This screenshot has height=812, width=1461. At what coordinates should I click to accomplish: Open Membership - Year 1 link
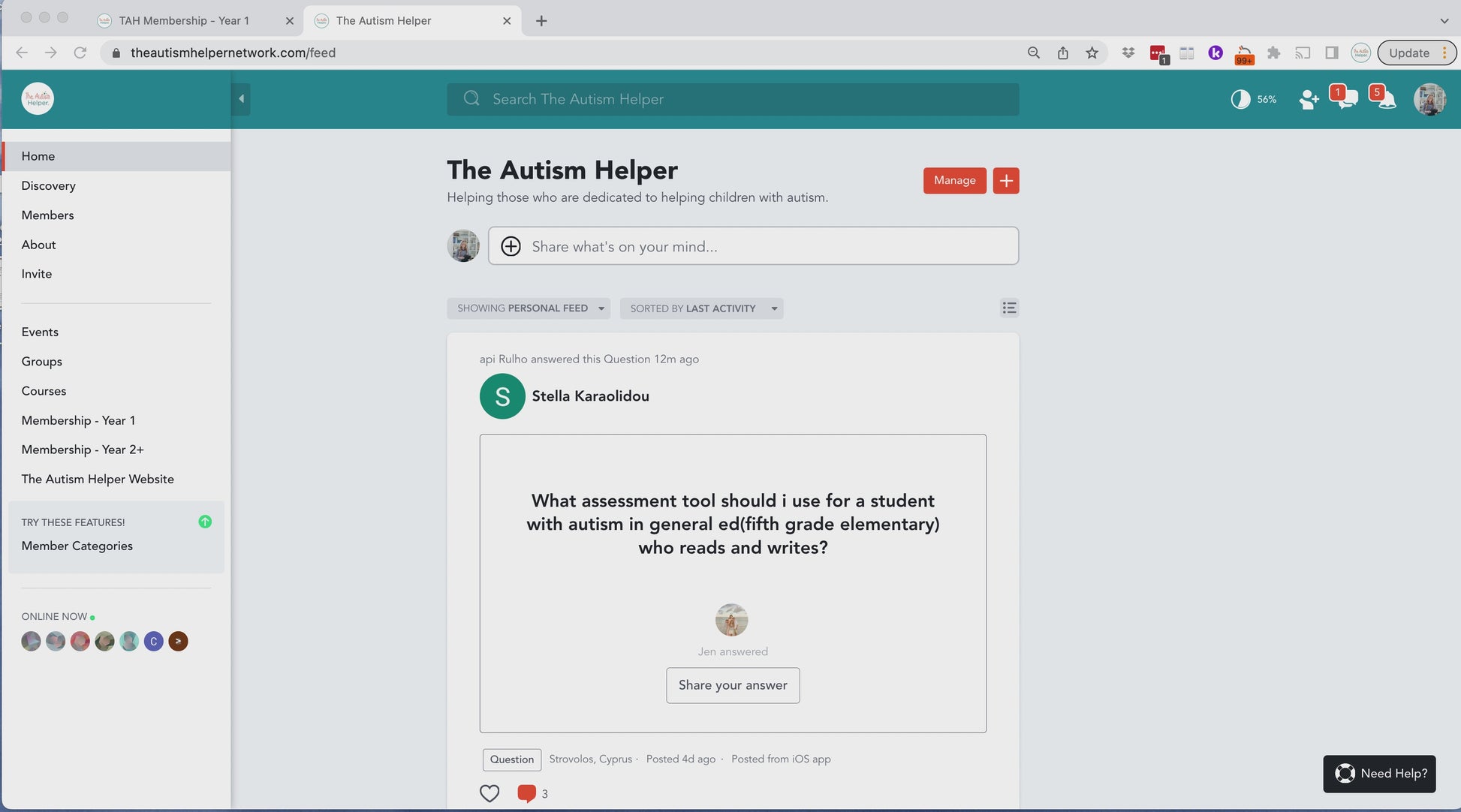tap(78, 420)
